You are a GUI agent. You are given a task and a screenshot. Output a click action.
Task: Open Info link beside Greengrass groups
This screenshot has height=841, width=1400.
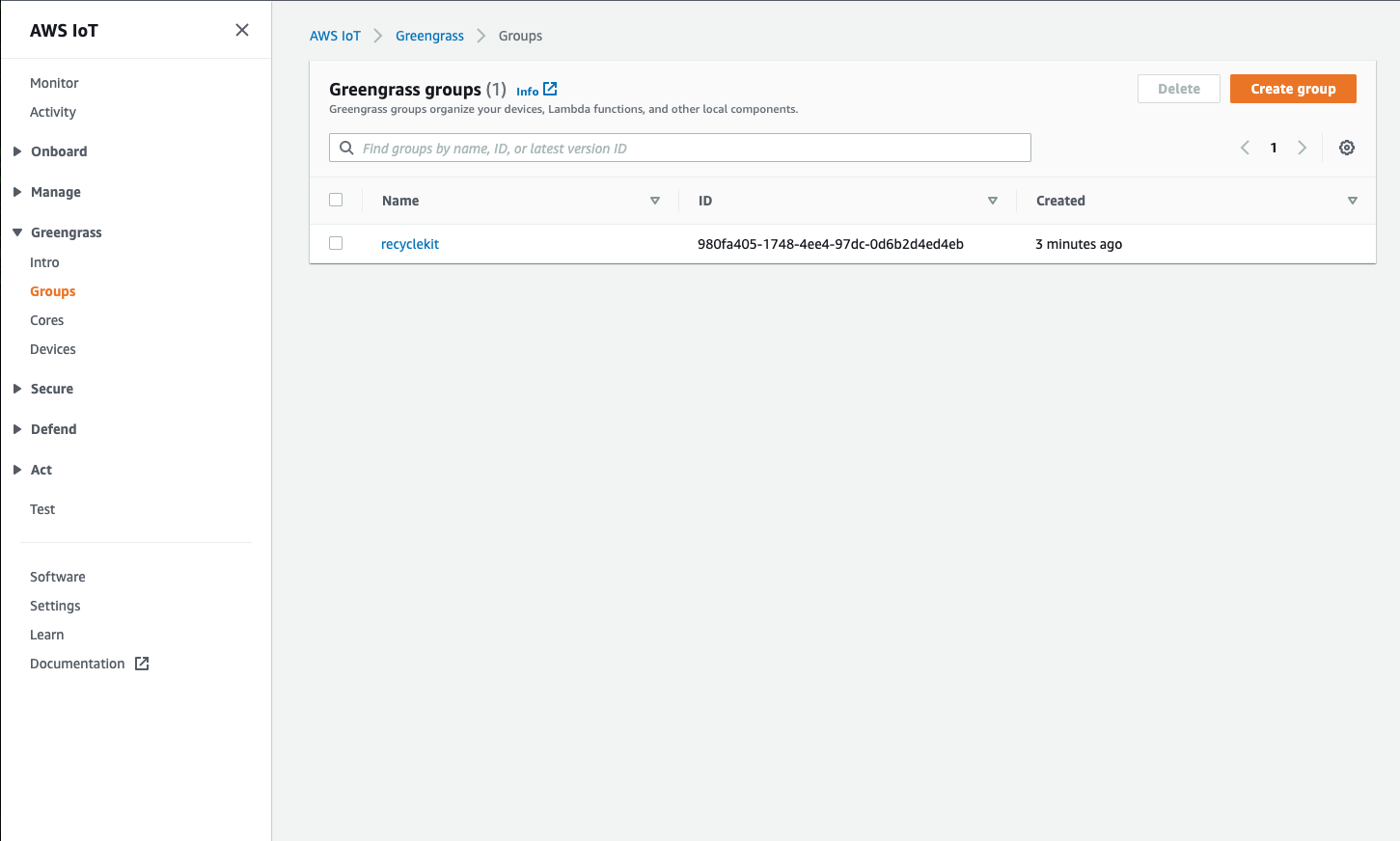pos(527,92)
